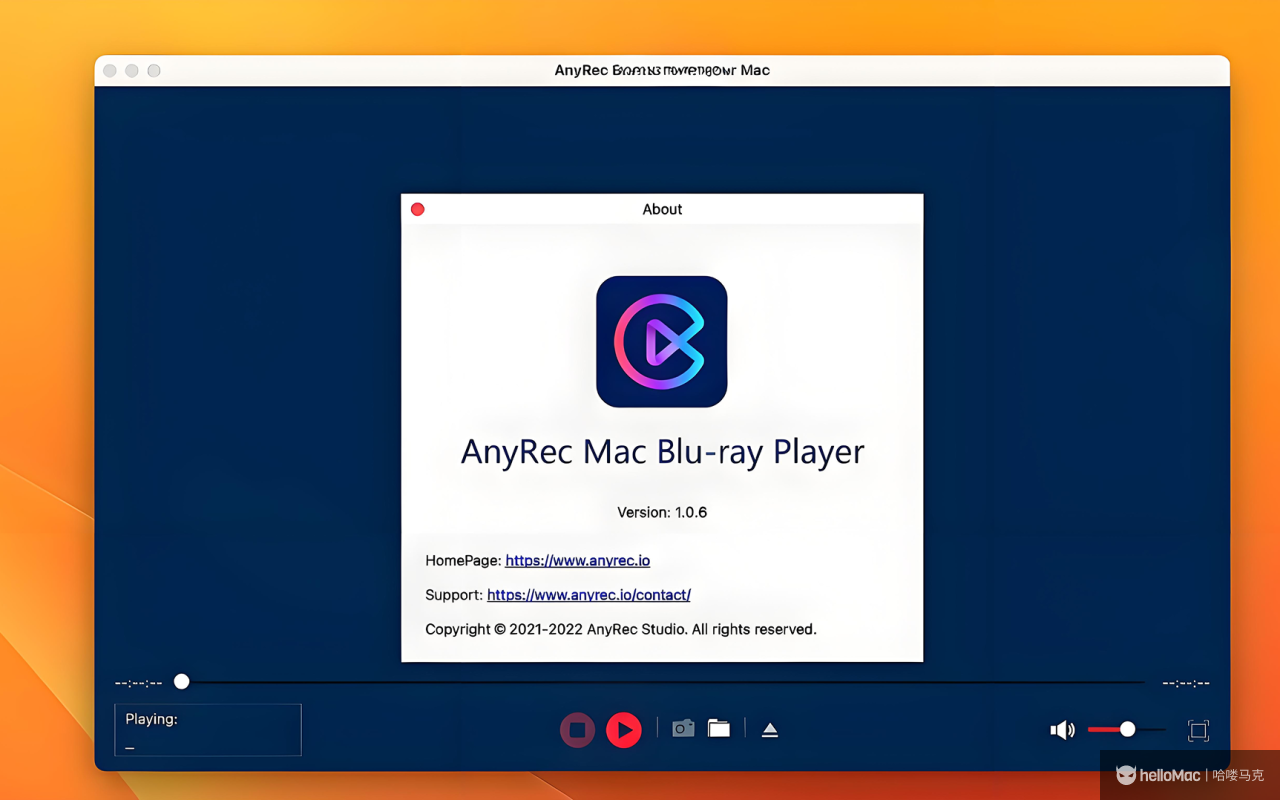Image resolution: width=1280 pixels, height=800 pixels.
Task: Click the AnyRec app logo in About
Action: coord(662,342)
